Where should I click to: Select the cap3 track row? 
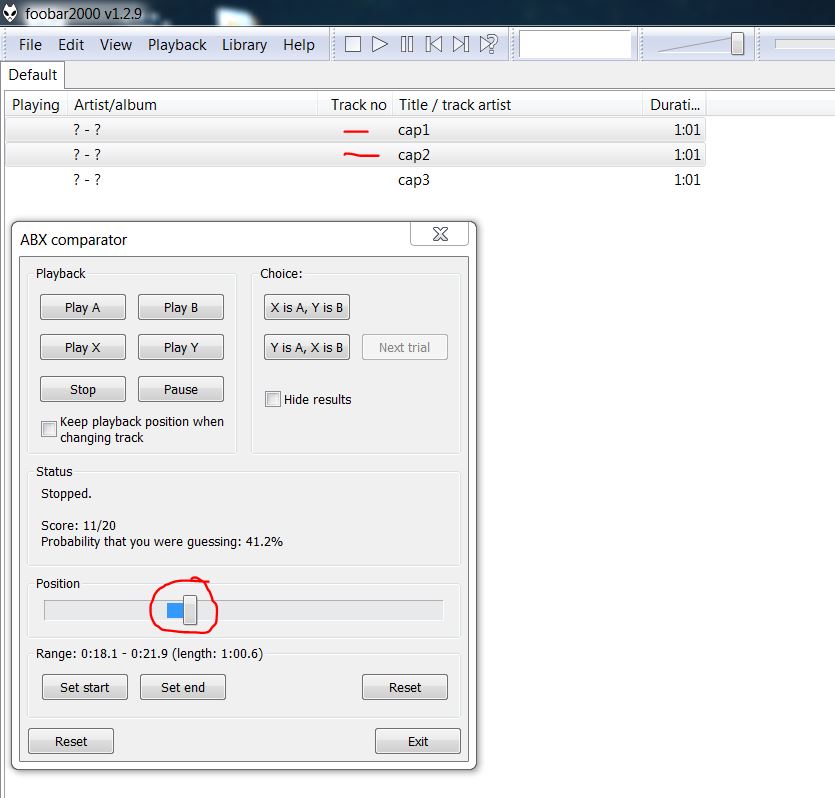coord(355,180)
